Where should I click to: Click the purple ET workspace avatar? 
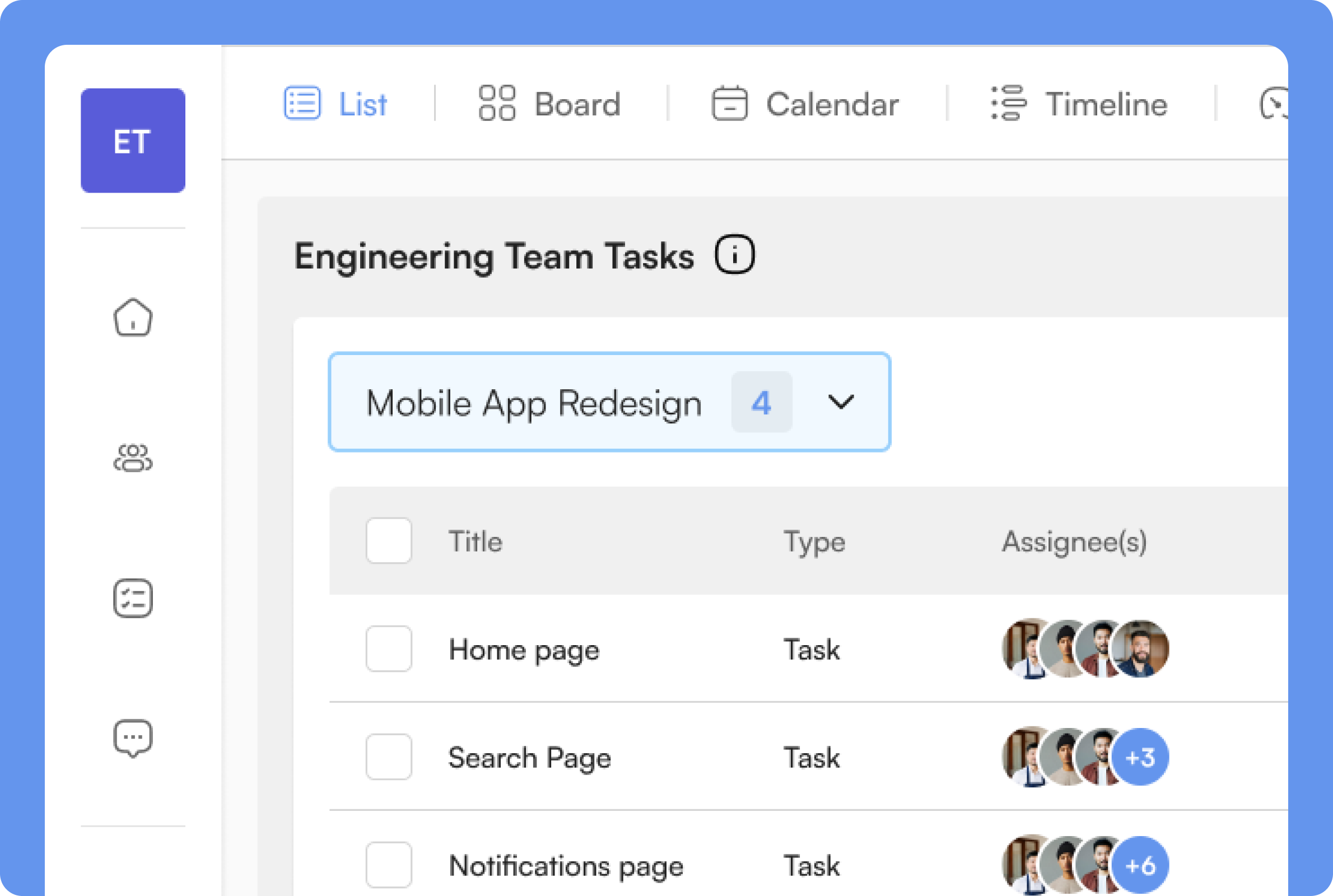[x=133, y=140]
